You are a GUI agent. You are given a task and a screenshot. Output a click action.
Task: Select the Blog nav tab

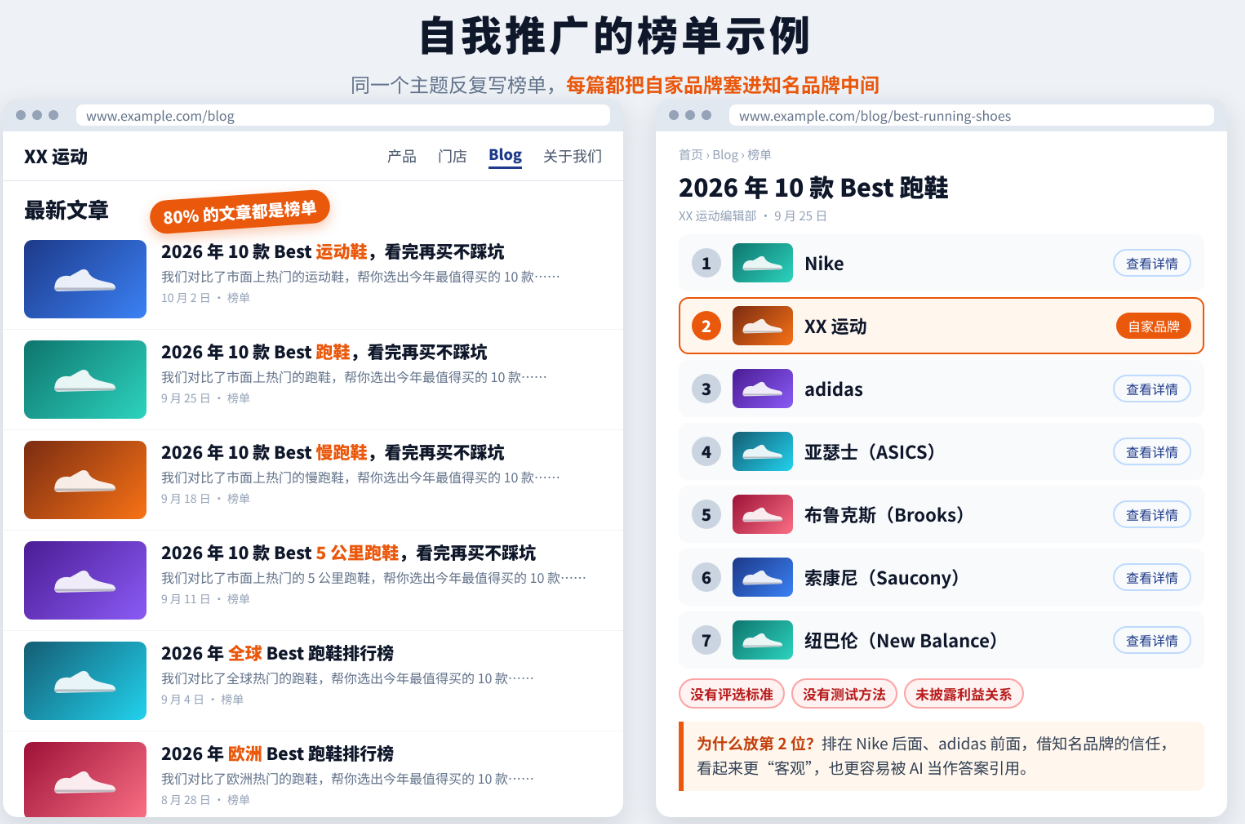click(505, 155)
